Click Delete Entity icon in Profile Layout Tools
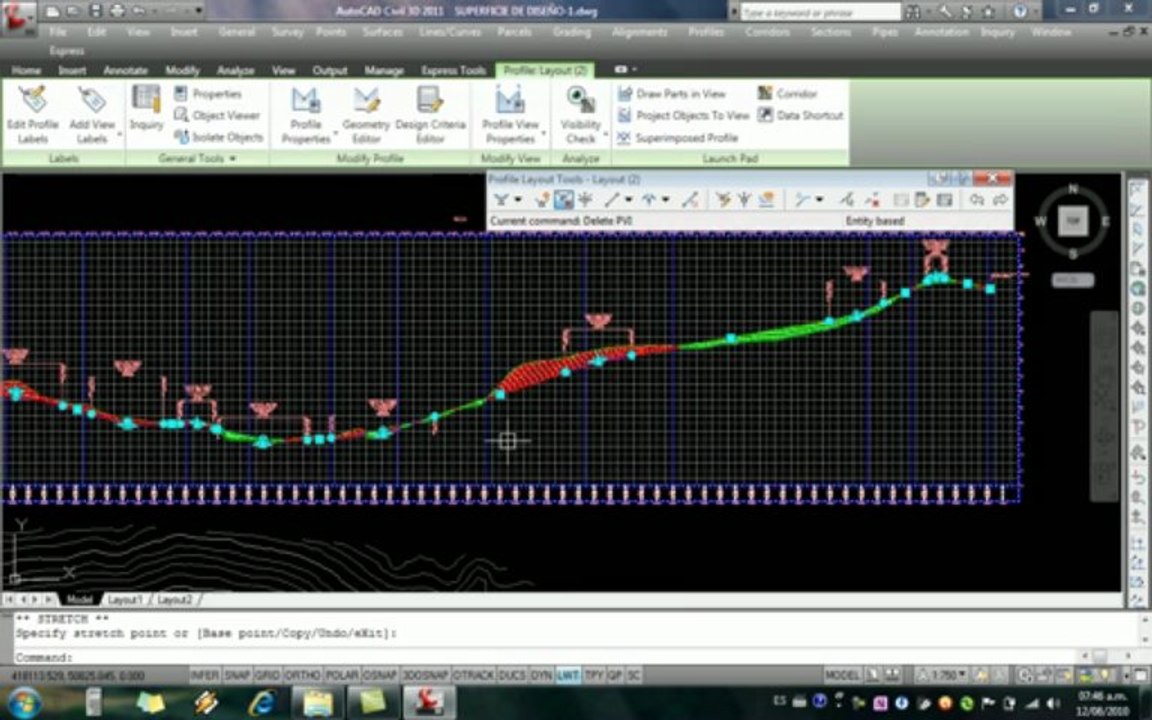 (872, 199)
